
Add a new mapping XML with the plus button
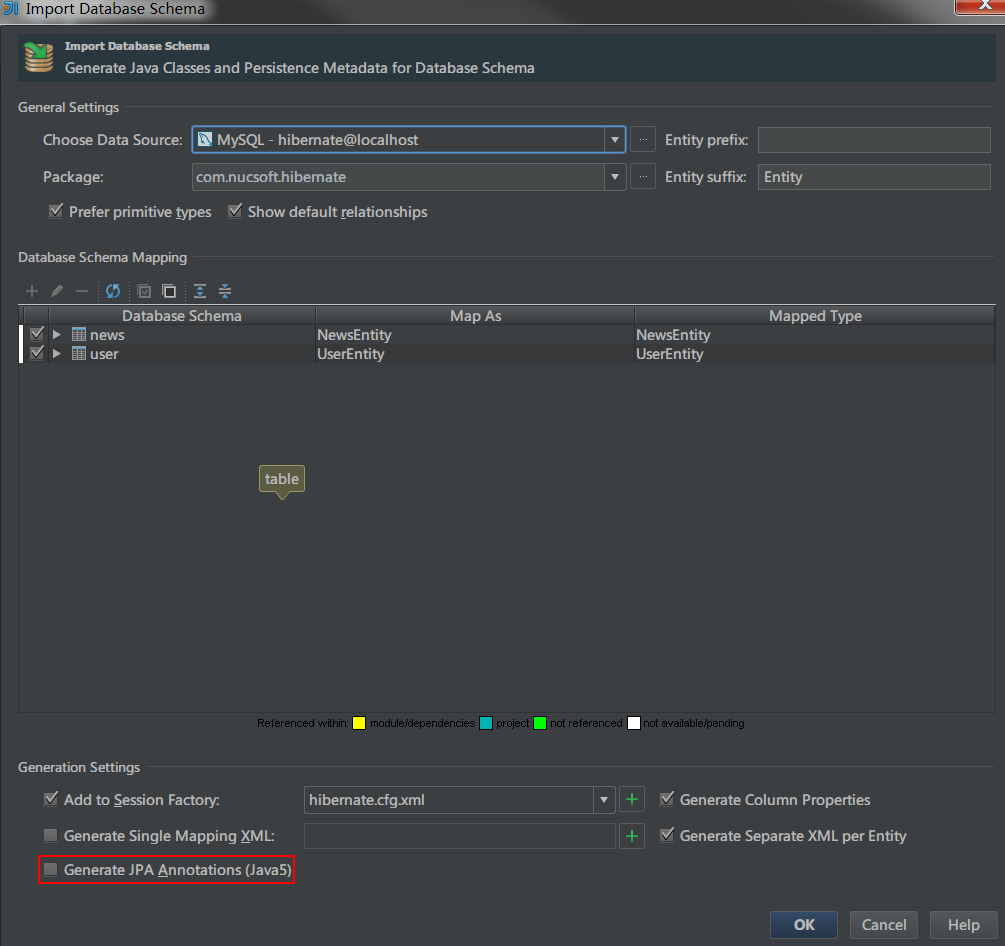tap(632, 836)
